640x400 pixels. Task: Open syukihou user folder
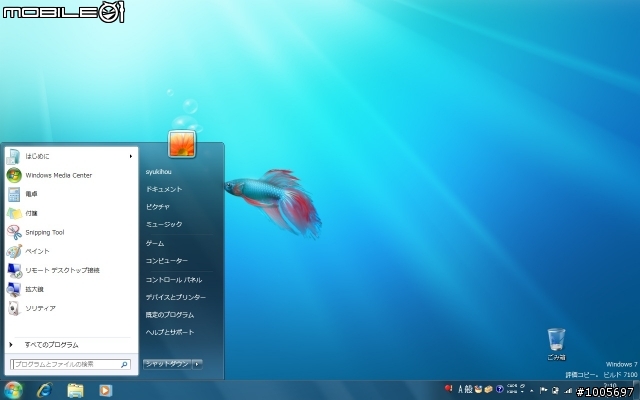(x=159, y=172)
